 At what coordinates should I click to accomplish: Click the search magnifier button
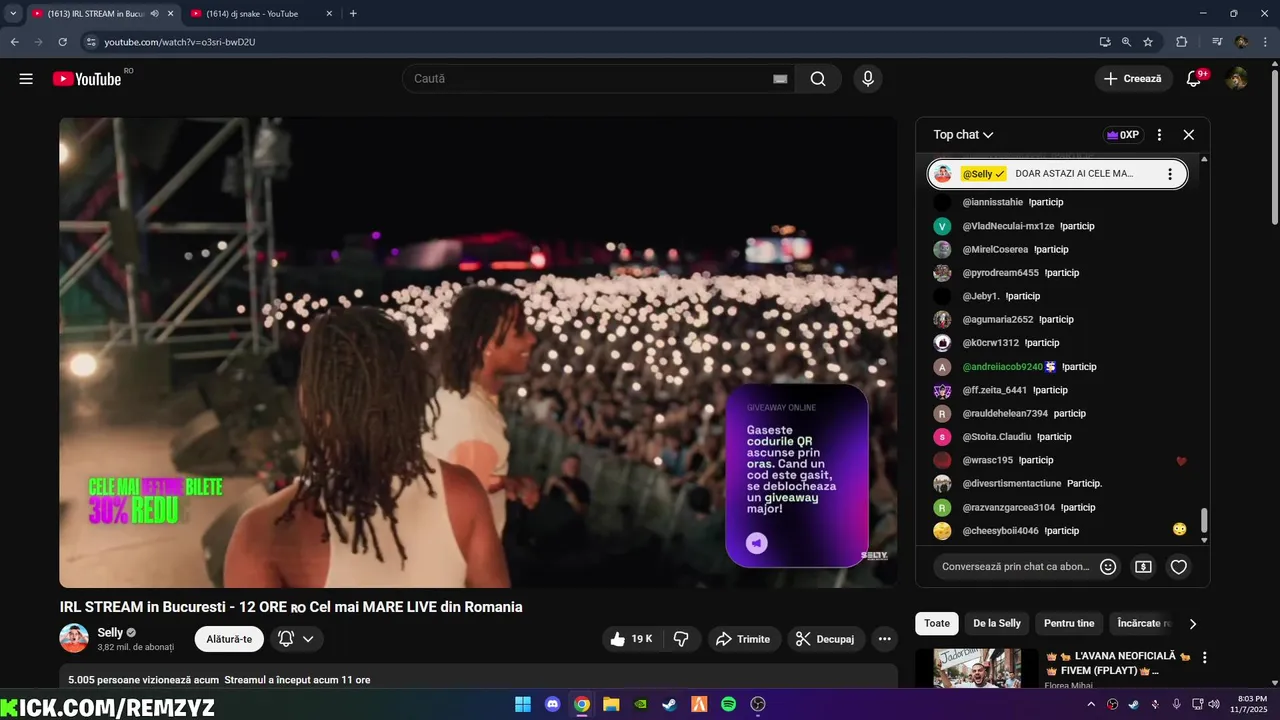click(818, 79)
